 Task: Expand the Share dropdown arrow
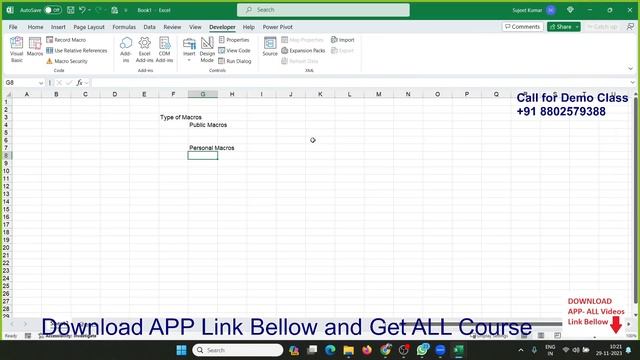[x=577, y=27]
